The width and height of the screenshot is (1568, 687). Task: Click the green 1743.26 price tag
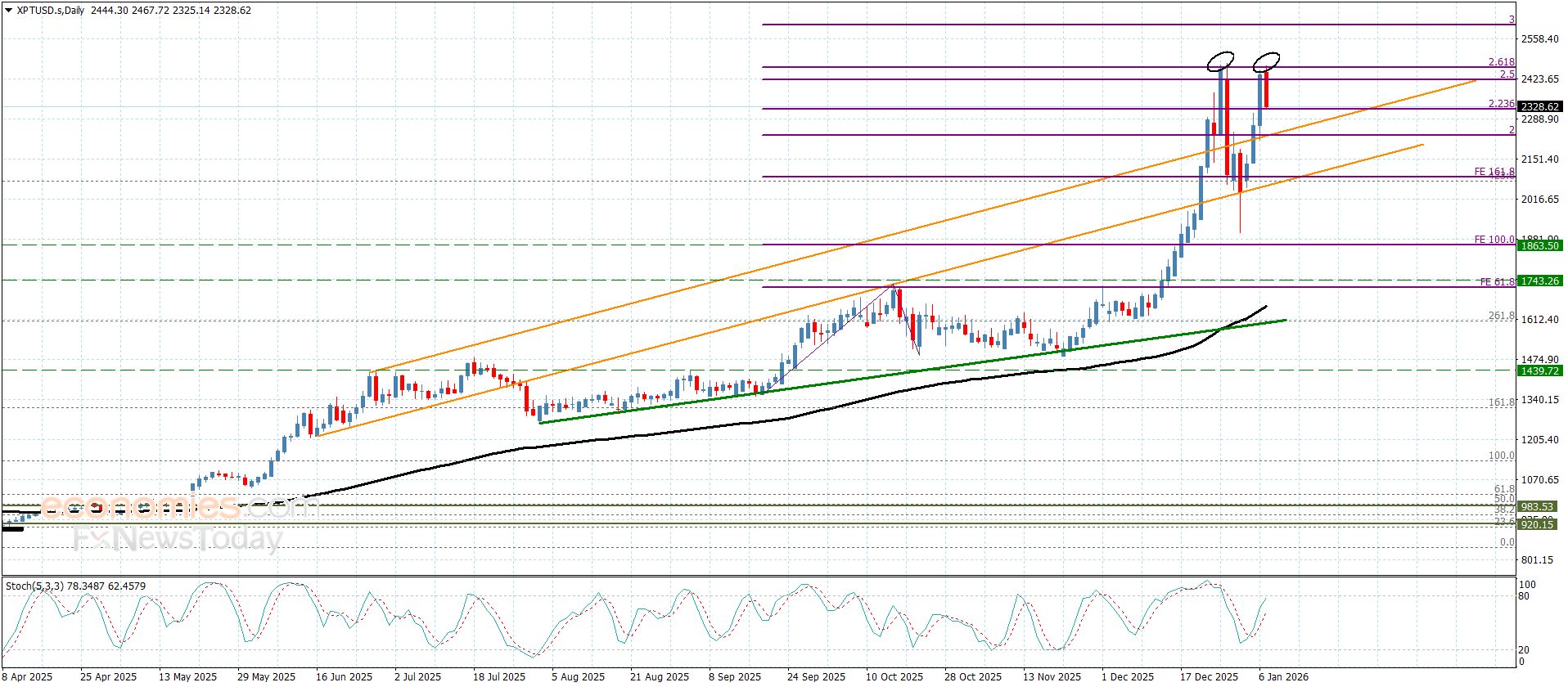(x=1539, y=281)
